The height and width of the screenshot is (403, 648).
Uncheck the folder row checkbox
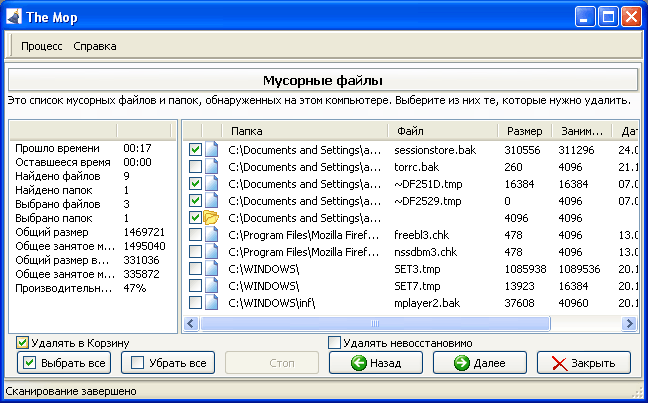pos(195,217)
